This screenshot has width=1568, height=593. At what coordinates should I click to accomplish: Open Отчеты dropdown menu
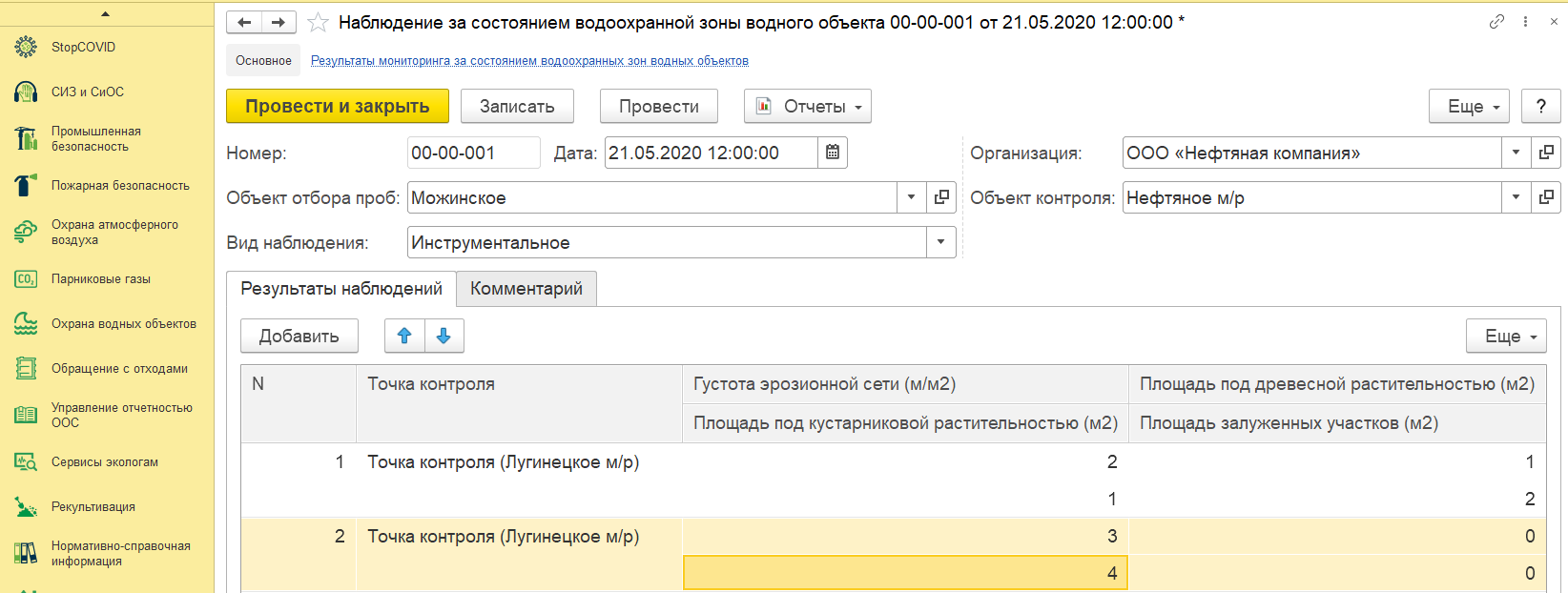coord(808,106)
